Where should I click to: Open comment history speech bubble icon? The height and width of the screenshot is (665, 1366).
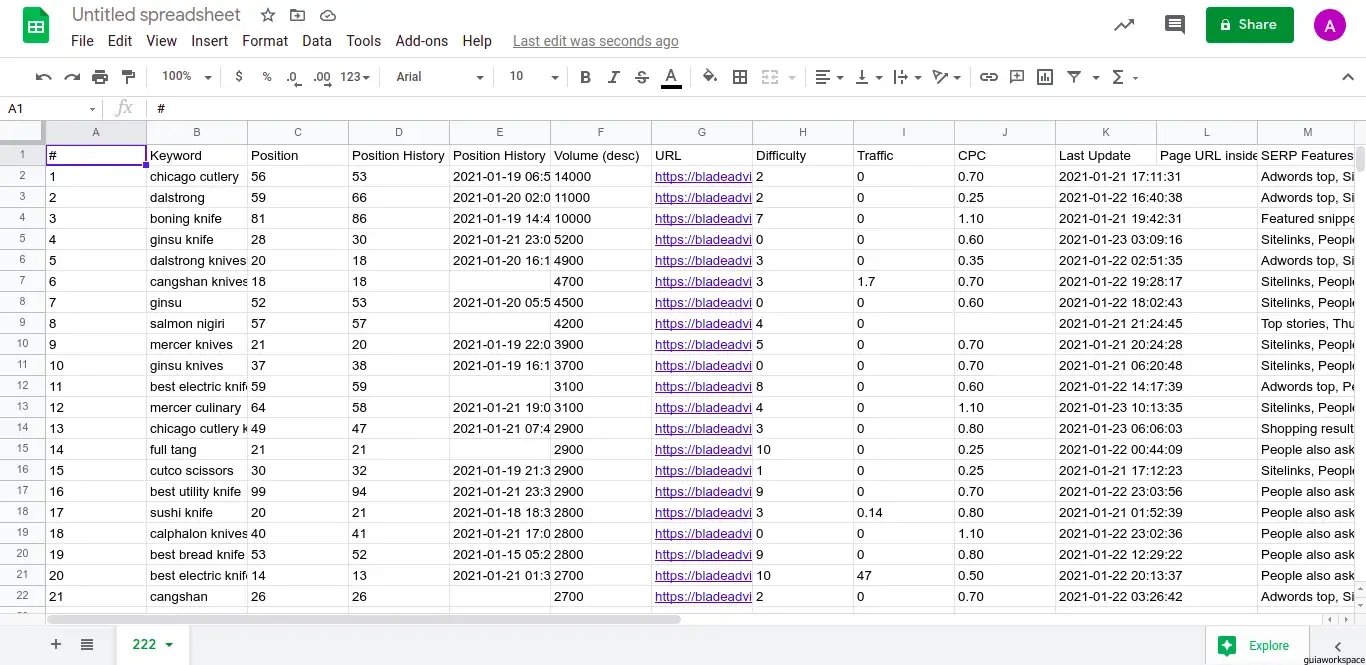click(1175, 25)
